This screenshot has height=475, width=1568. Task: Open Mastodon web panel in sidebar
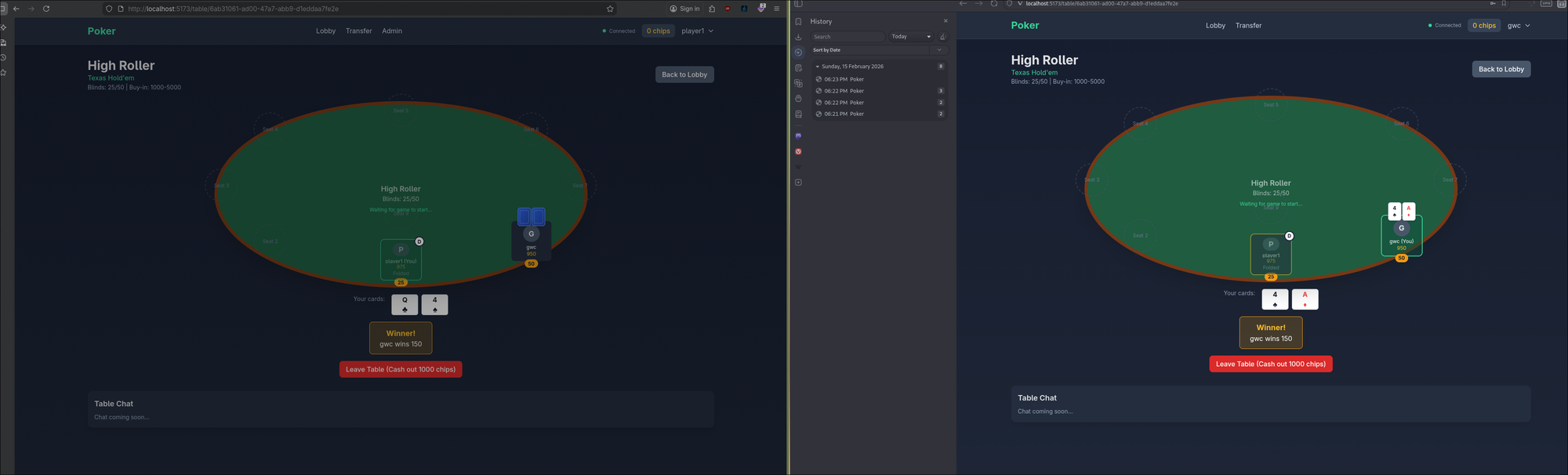[x=798, y=136]
